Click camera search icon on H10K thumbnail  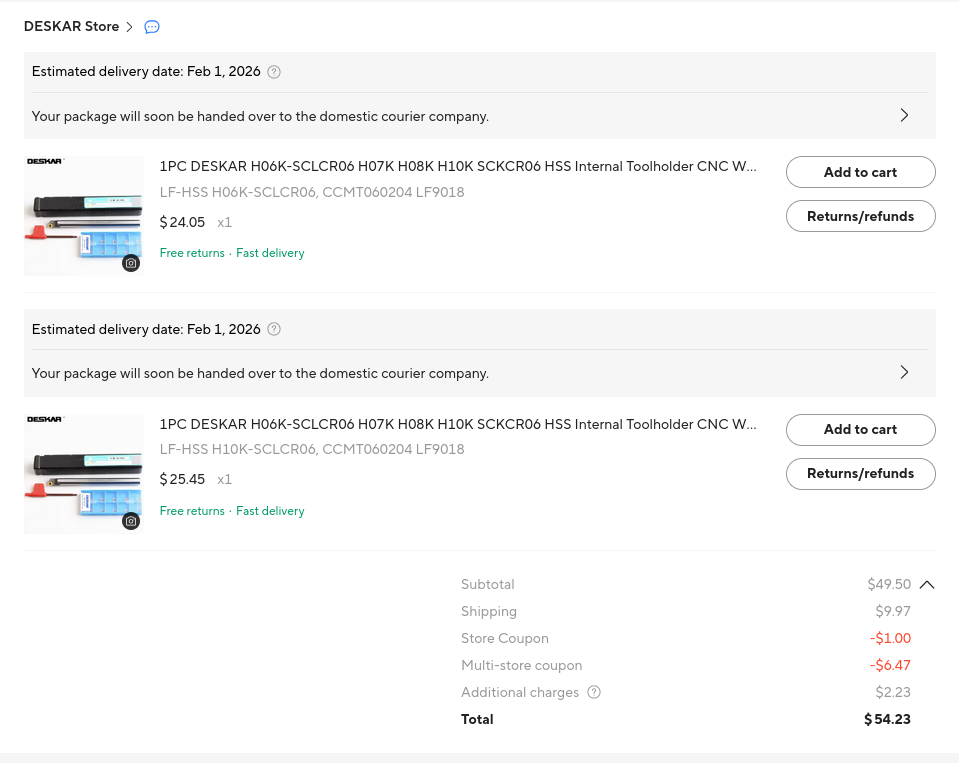[131, 522]
